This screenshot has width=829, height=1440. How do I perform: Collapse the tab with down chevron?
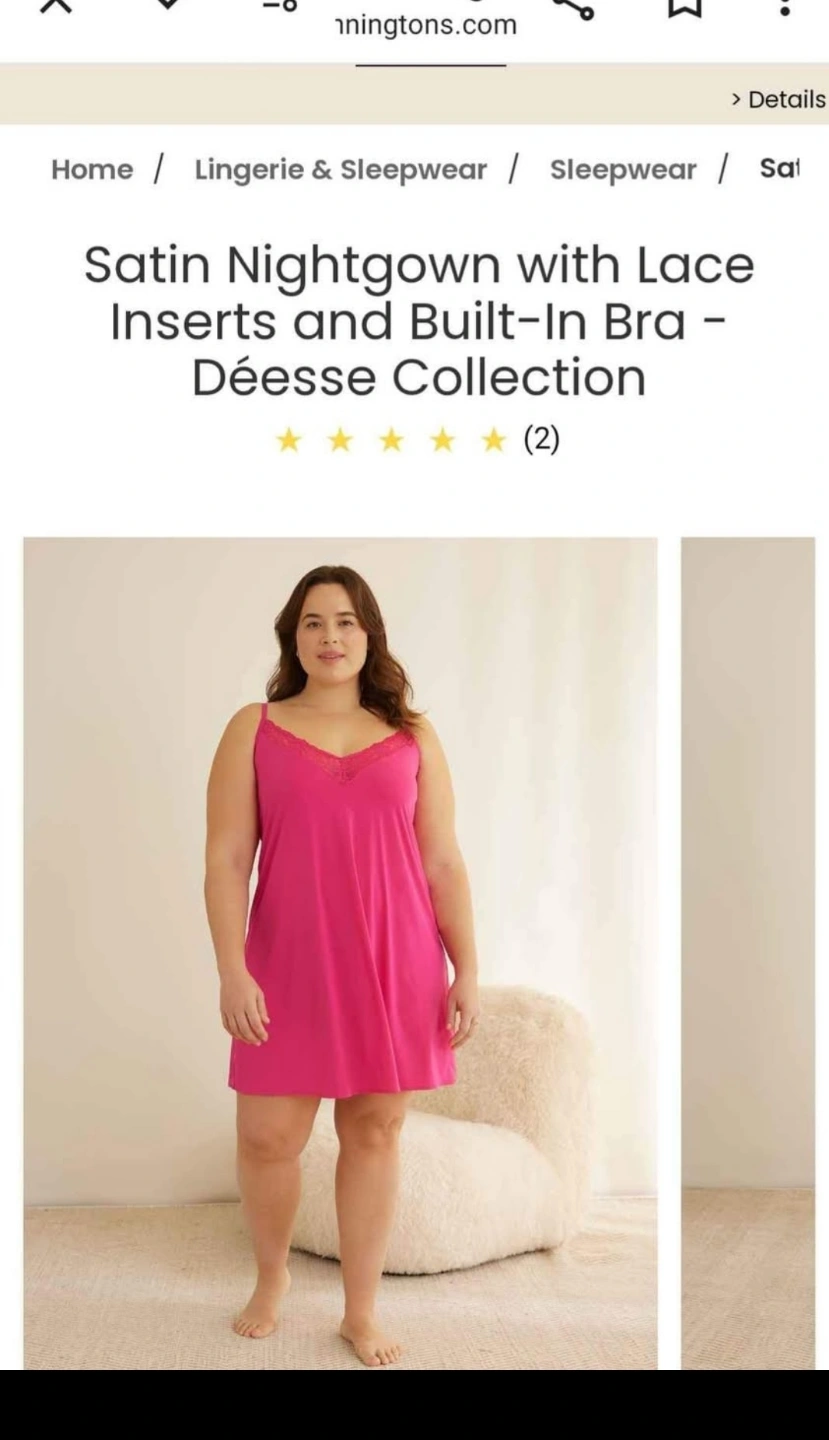168,3
